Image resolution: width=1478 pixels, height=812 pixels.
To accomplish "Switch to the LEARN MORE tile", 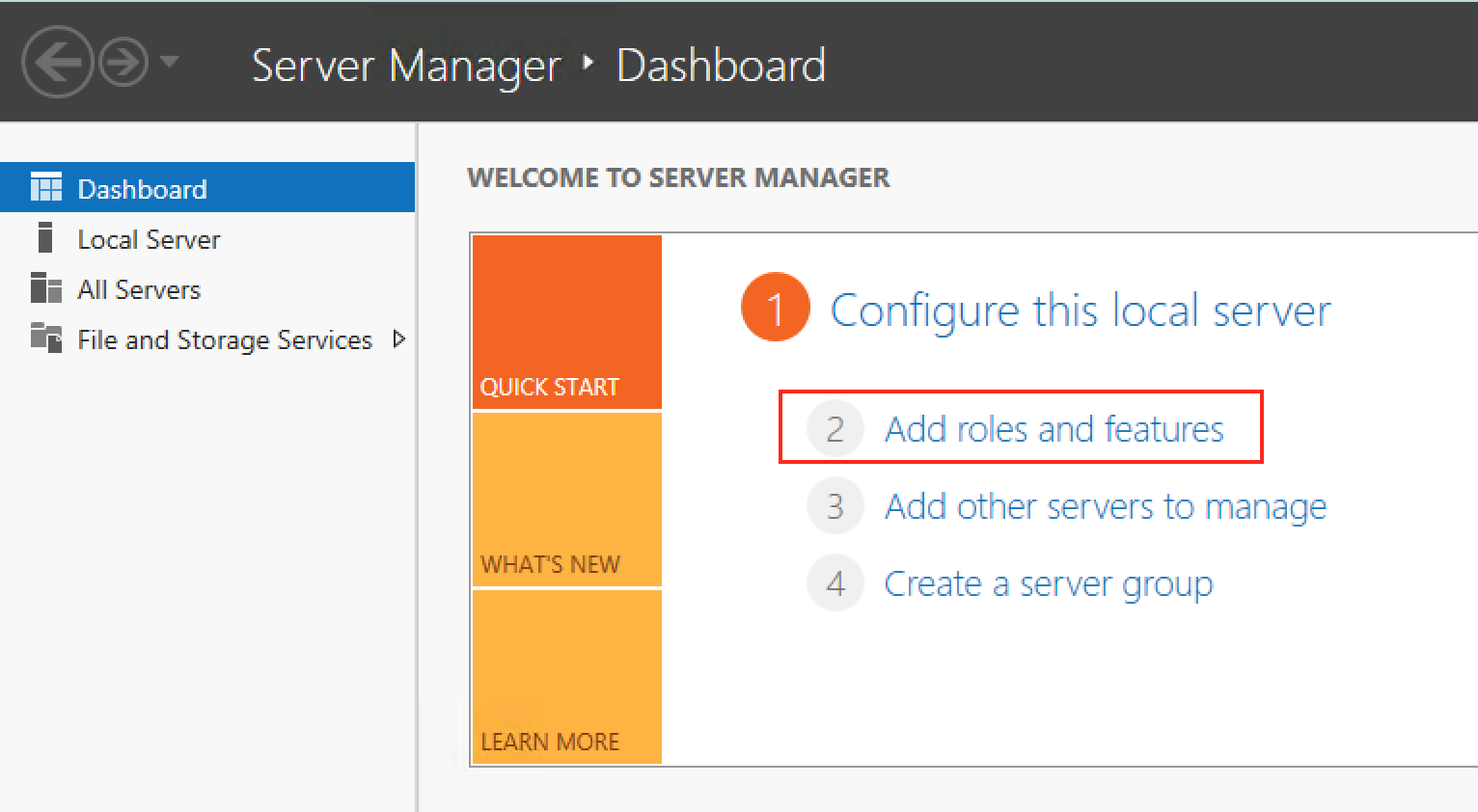I will click(x=567, y=677).
